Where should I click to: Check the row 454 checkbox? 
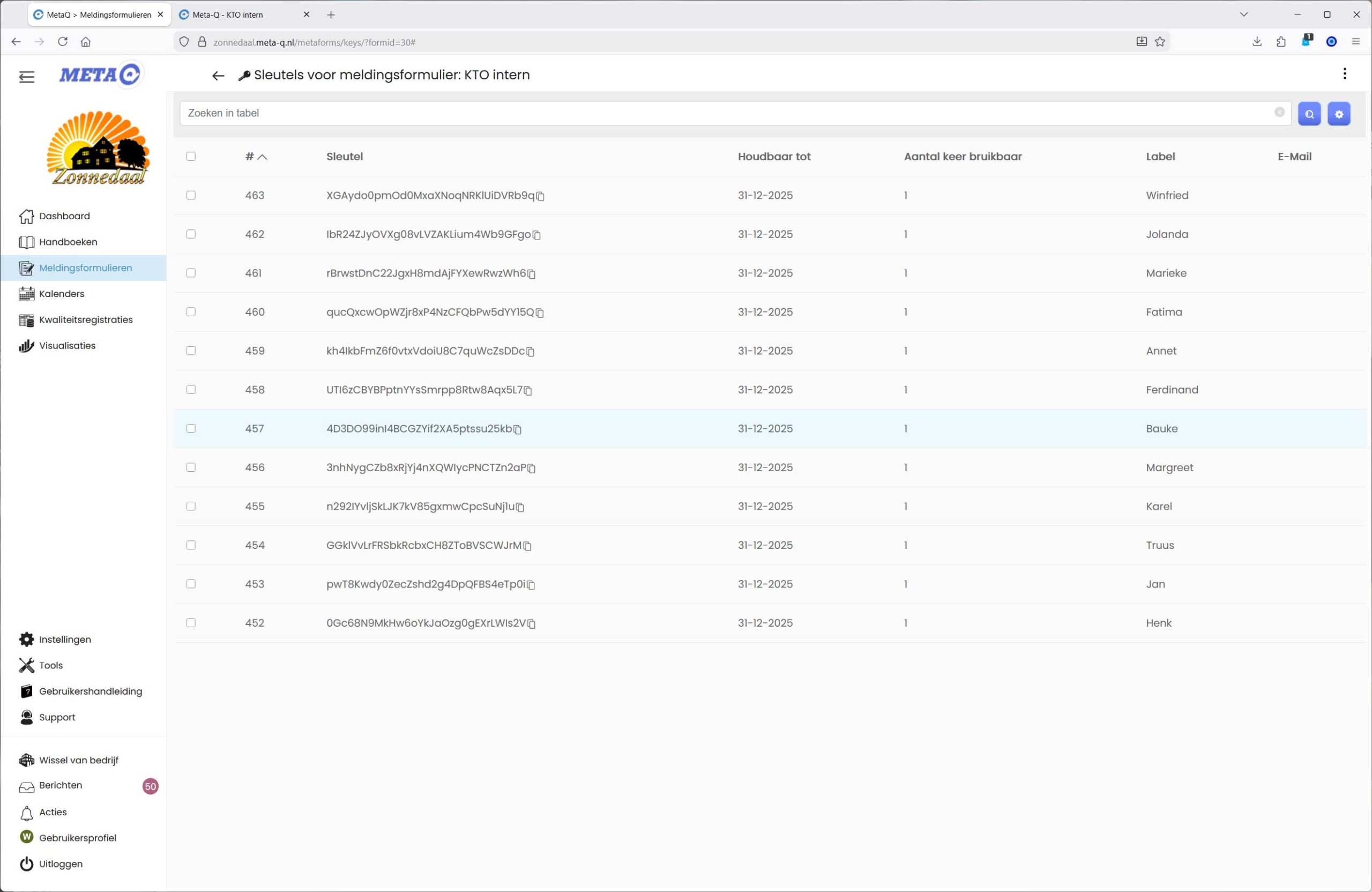(191, 545)
